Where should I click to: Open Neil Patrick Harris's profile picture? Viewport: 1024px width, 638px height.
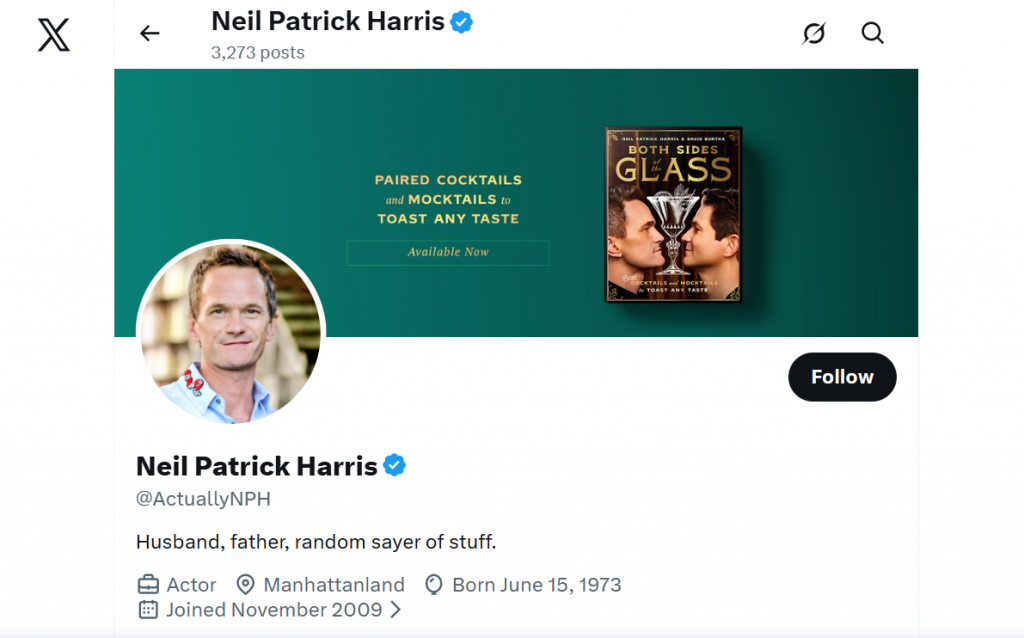[x=230, y=331]
